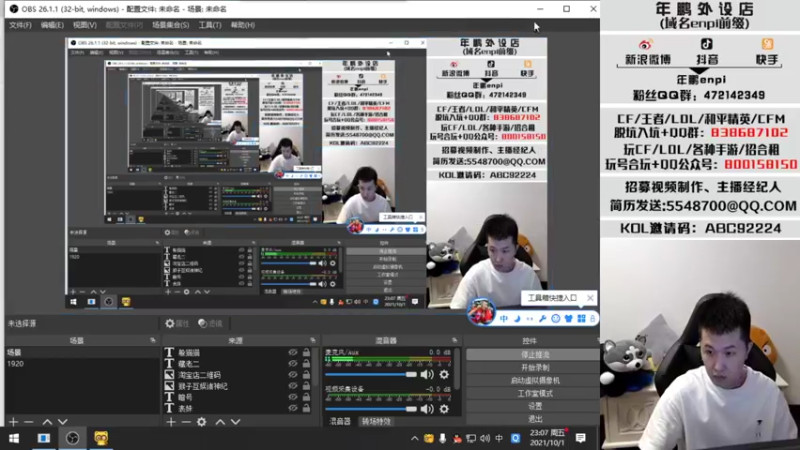Screen dimensions: 800x450
Task: Select the 场景 entry in Scenes list
Action: click(x=82, y=353)
